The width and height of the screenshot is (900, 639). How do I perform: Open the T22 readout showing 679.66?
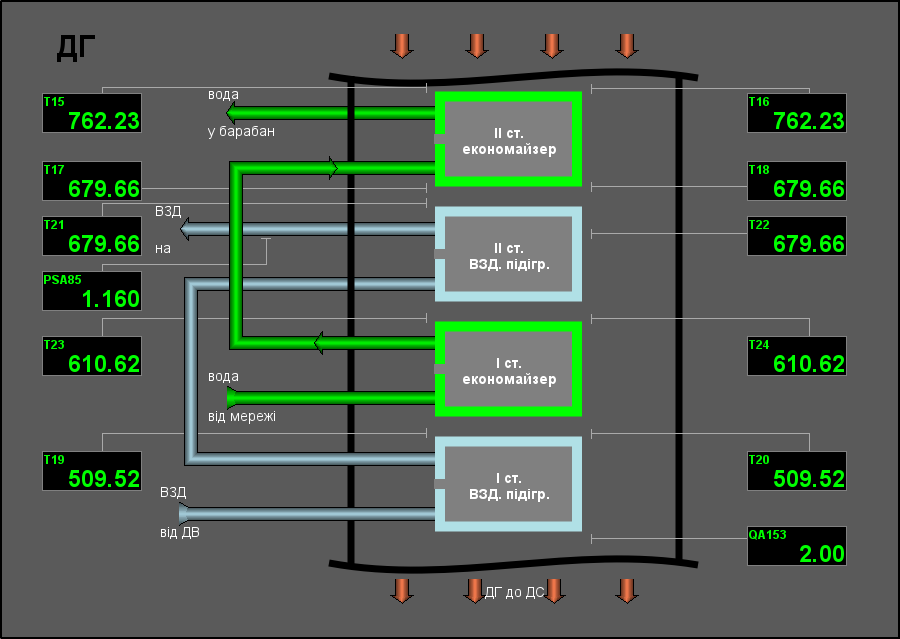(797, 236)
